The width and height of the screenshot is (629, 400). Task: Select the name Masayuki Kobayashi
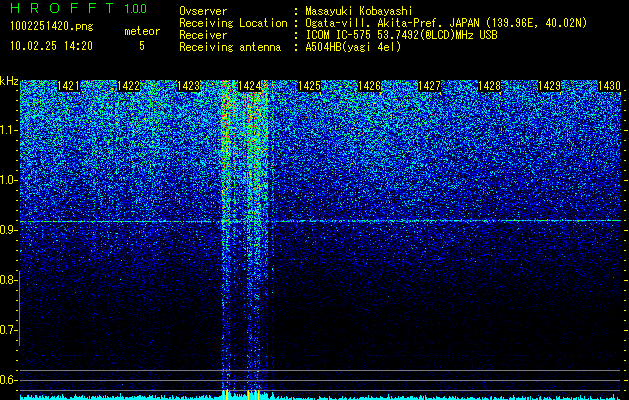point(359,11)
